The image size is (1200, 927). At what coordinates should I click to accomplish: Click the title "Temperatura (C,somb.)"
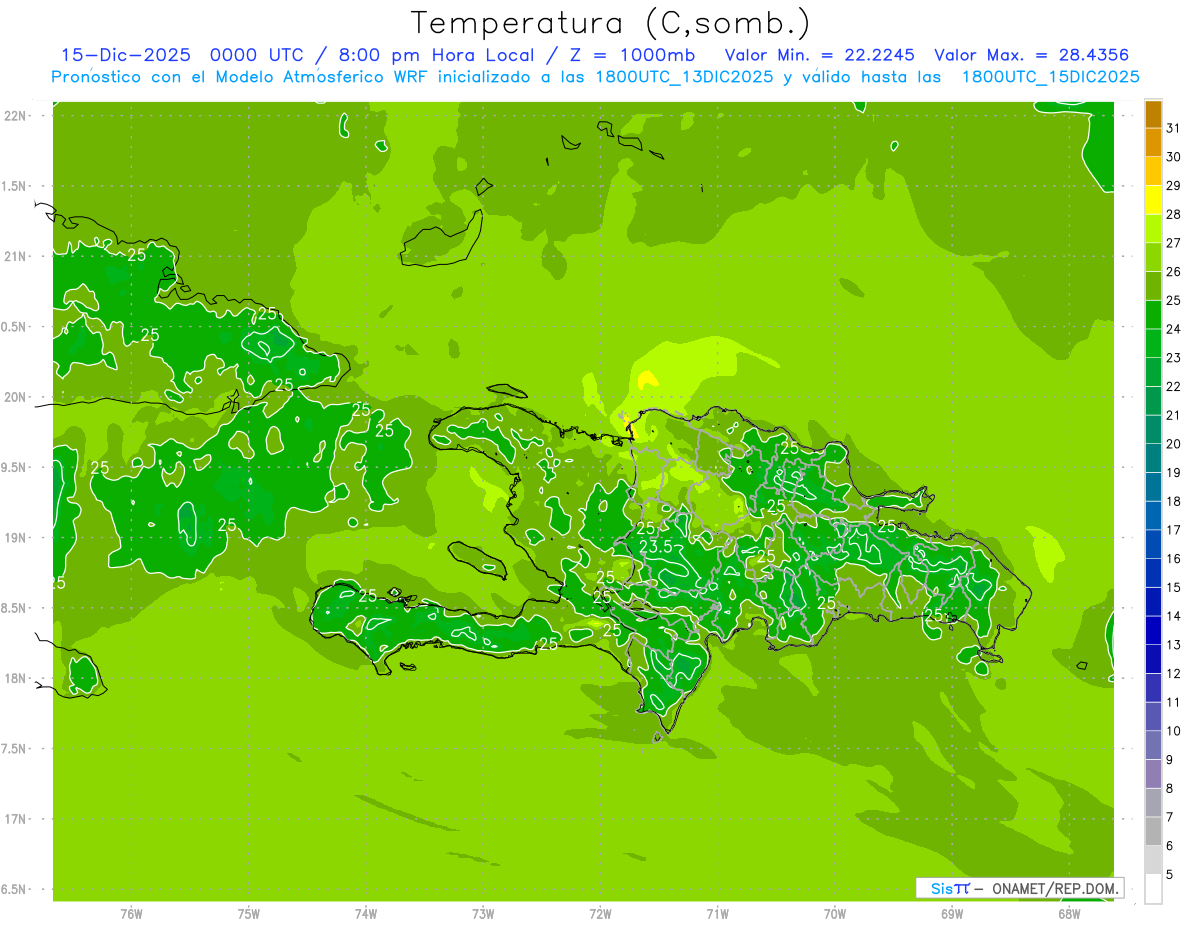click(x=611, y=23)
